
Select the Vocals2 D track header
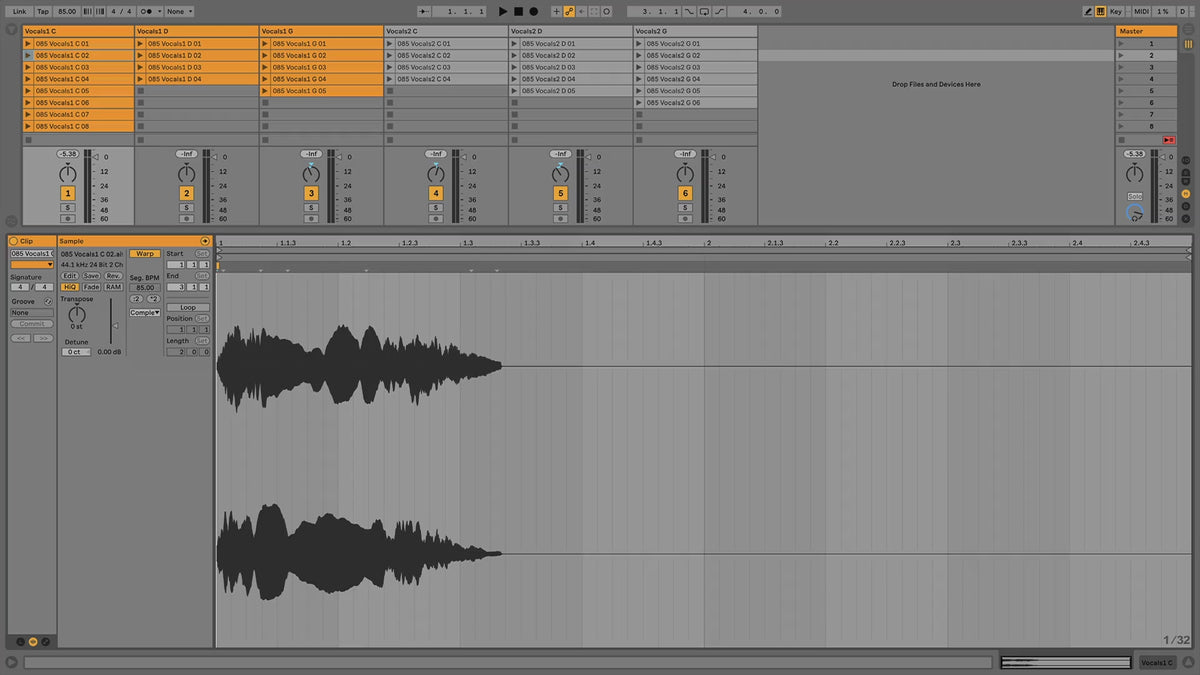tap(570, 31)
